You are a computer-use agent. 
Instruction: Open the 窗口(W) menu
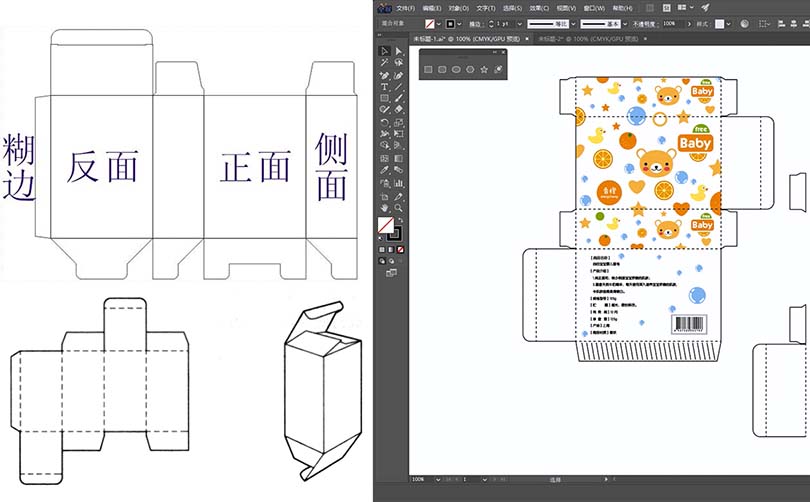coord(594,8)
